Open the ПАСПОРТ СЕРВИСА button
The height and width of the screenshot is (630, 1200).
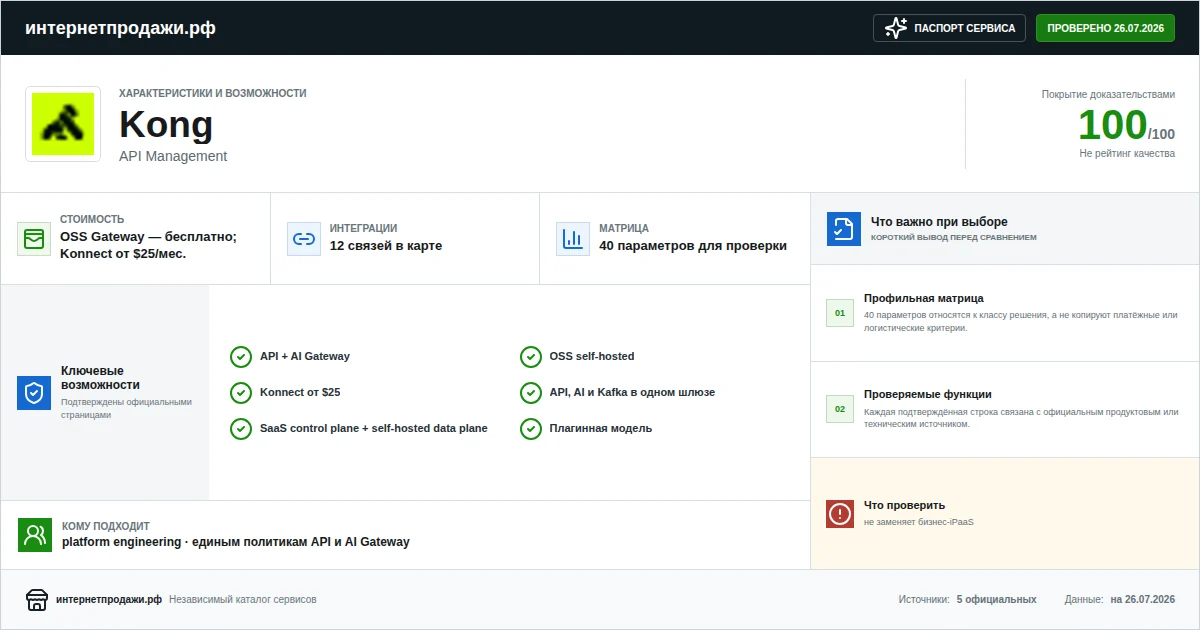click(949, 28)
